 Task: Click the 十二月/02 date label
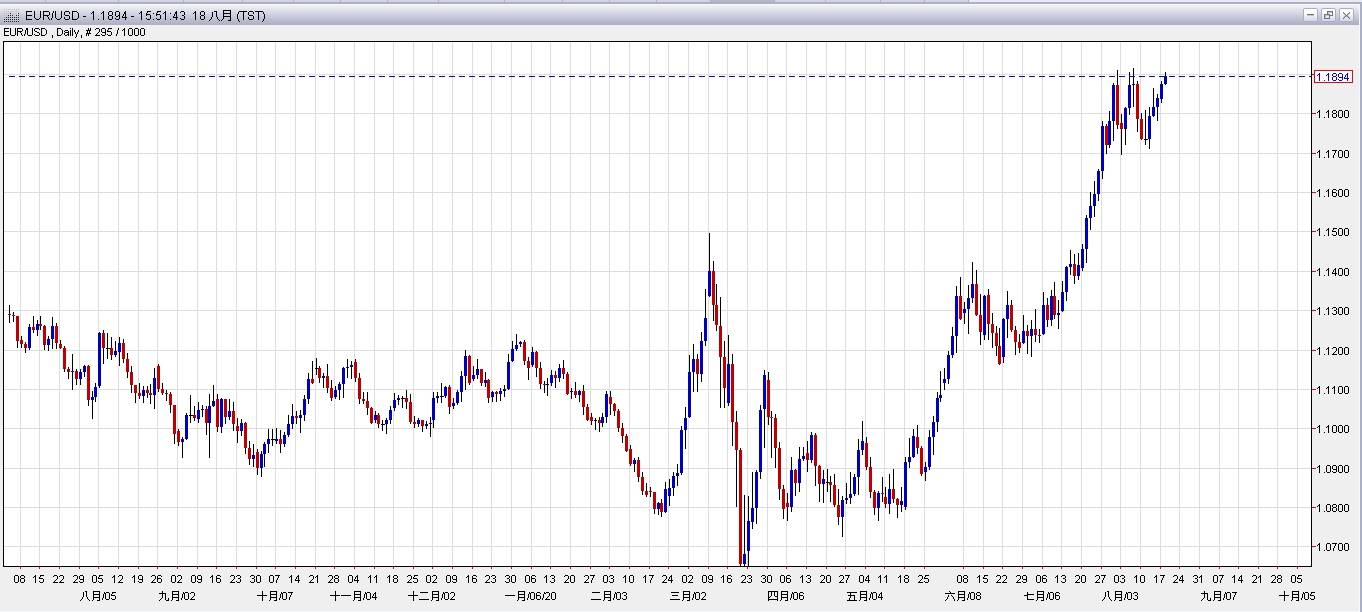pyautogui.click(x=431, y=596)
